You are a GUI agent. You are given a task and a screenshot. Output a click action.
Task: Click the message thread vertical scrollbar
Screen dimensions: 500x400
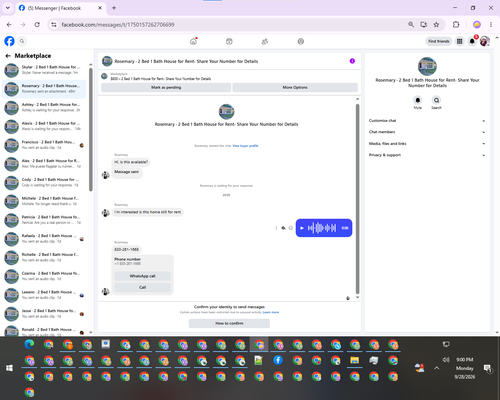pyautogui.click(x=357, y=199)
